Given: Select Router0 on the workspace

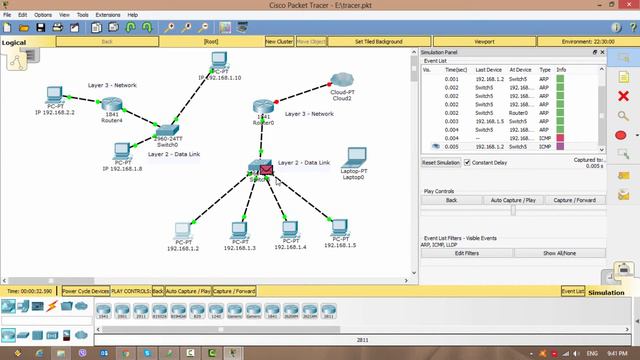Looking at the screenshot, I should pyautogui.click(x=263, y=107).
